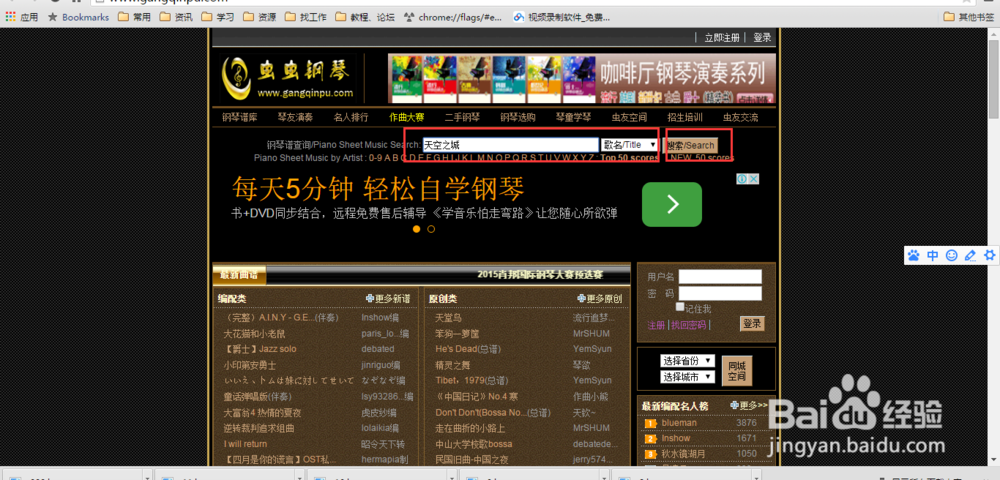Image resolution: width=1000 pixels, height=480 pixels.
Task: Open the 二手钢琴 nav menu
Action: (x=462, y=117)
